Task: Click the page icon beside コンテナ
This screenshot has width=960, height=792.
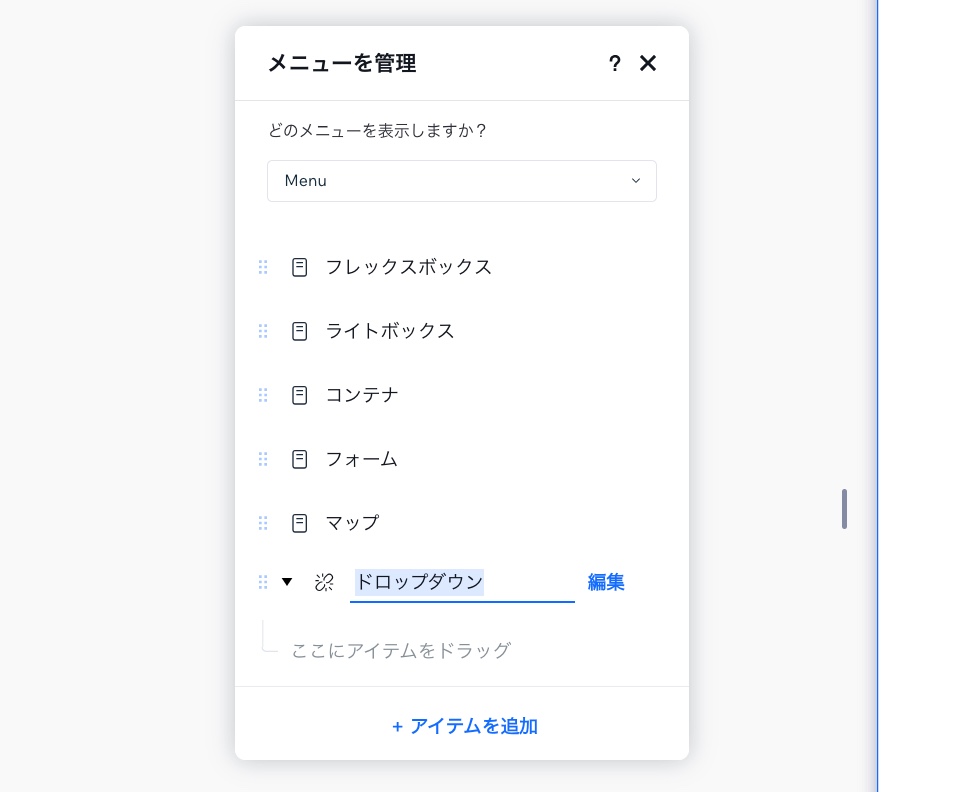Action: tap(299, 395)
